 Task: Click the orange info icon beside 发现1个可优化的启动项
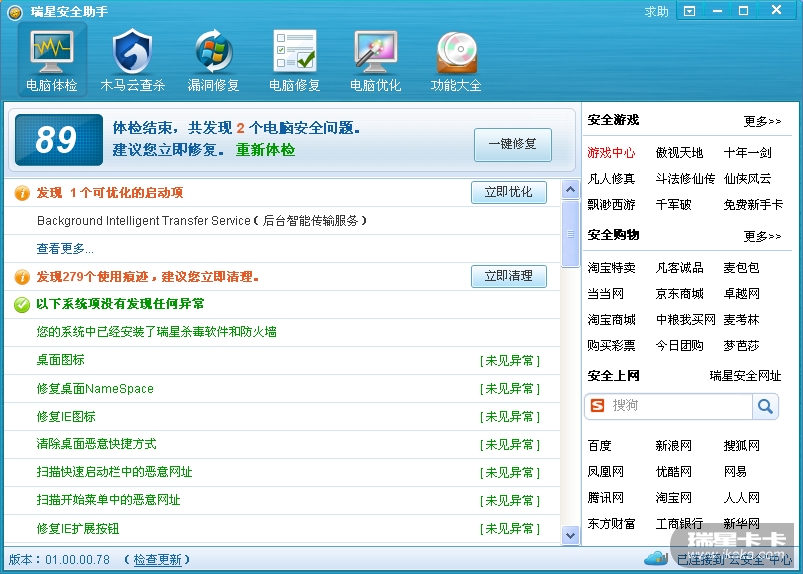[x=22, y=193]
